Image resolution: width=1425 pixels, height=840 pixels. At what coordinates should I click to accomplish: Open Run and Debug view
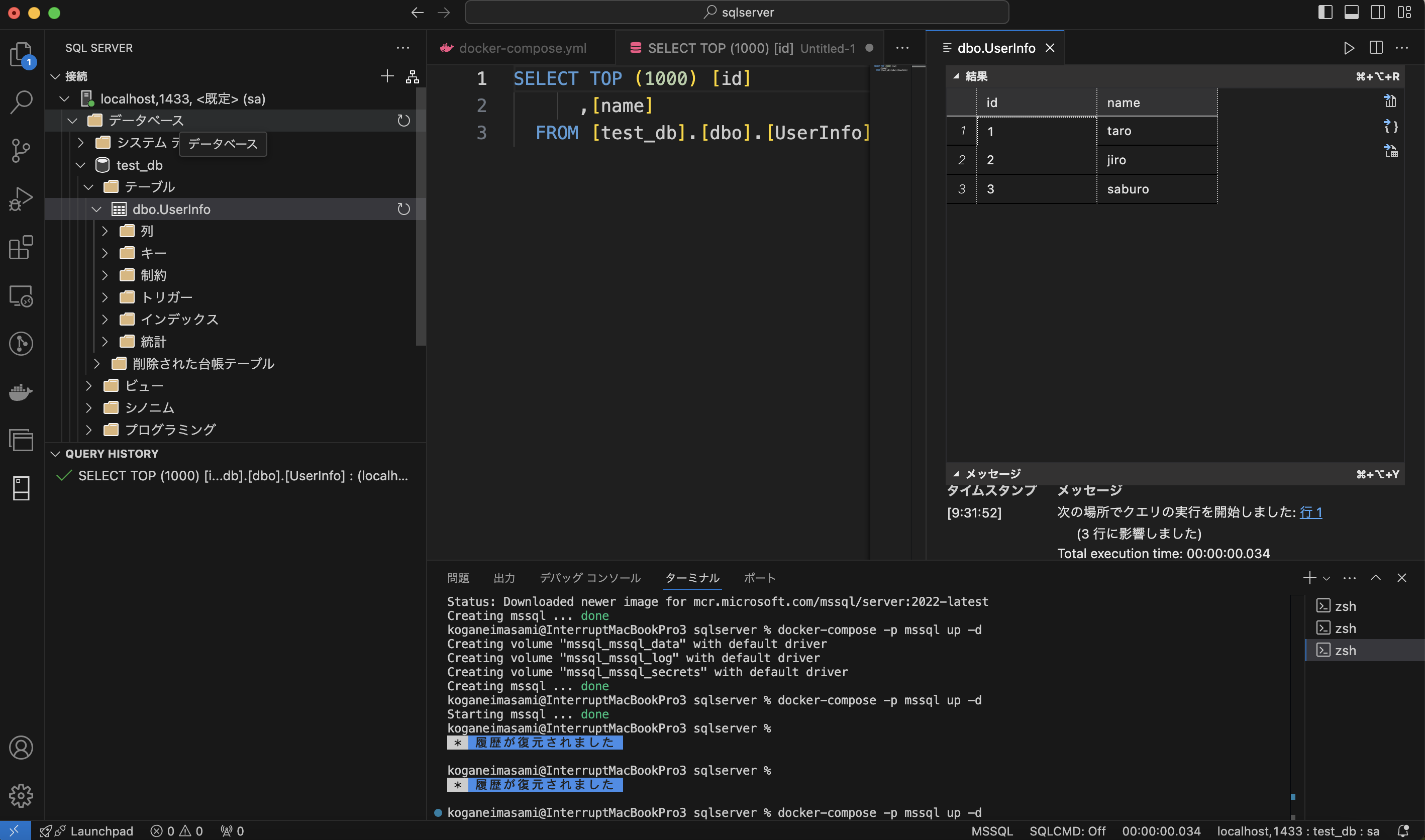21,198
